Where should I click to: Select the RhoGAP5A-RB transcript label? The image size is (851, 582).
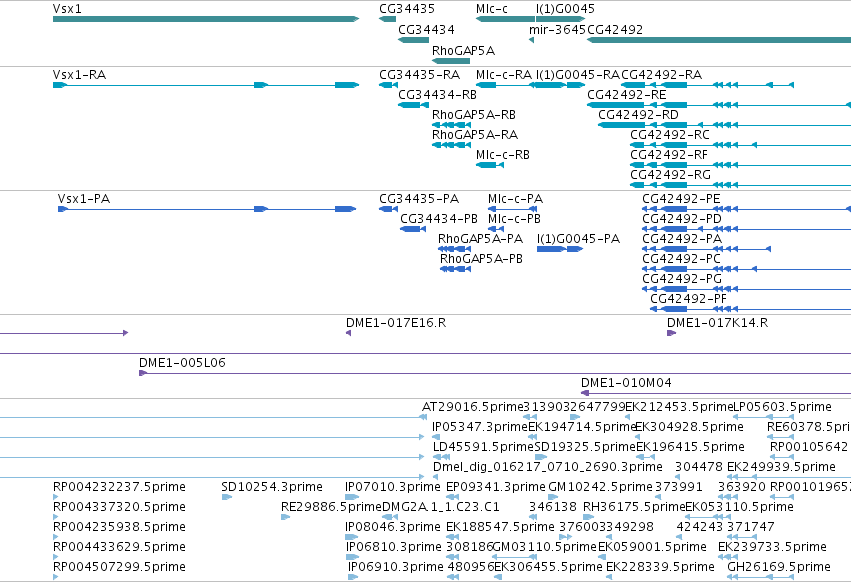point(474,115)
